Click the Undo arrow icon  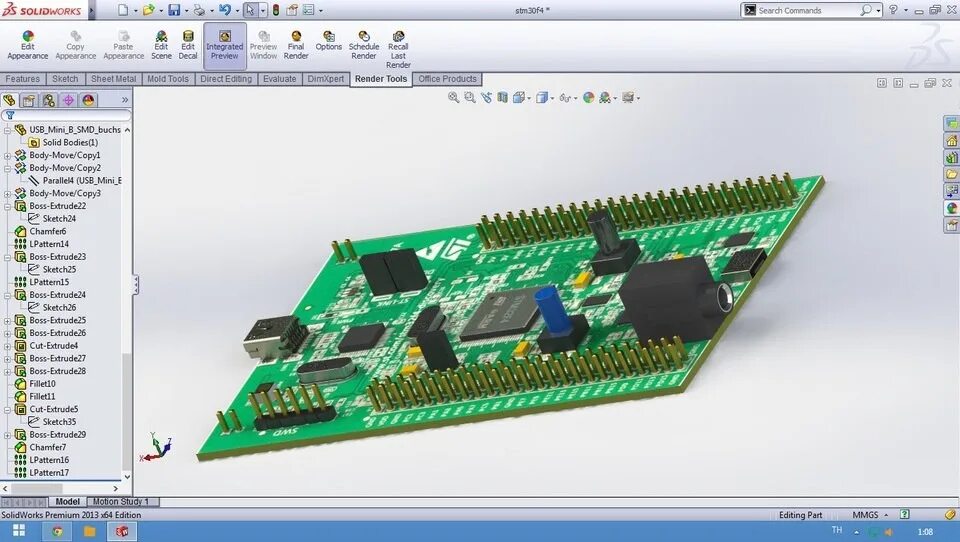pyautogui.click(x=225, y=10)
